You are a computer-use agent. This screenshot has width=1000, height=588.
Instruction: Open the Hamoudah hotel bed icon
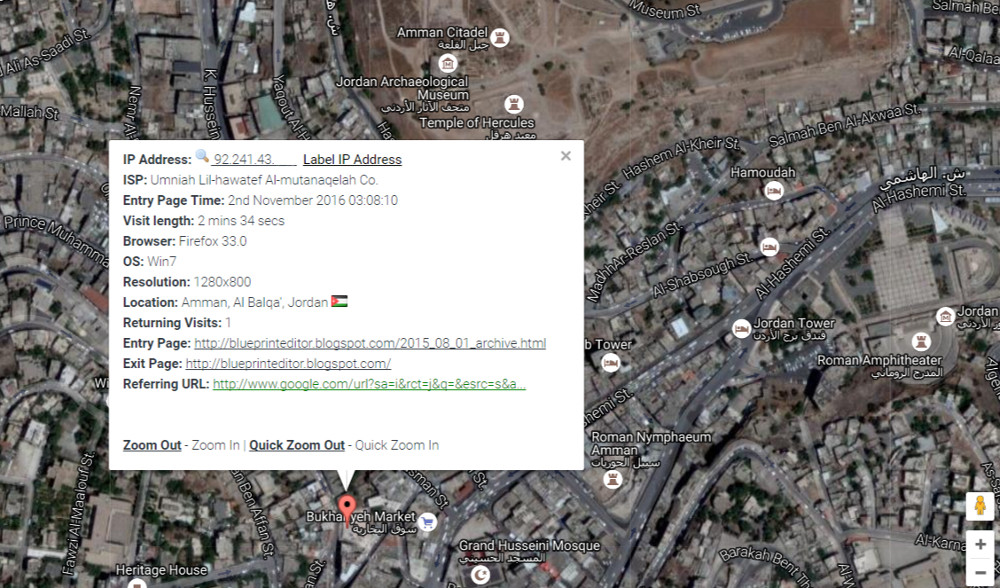773,190
